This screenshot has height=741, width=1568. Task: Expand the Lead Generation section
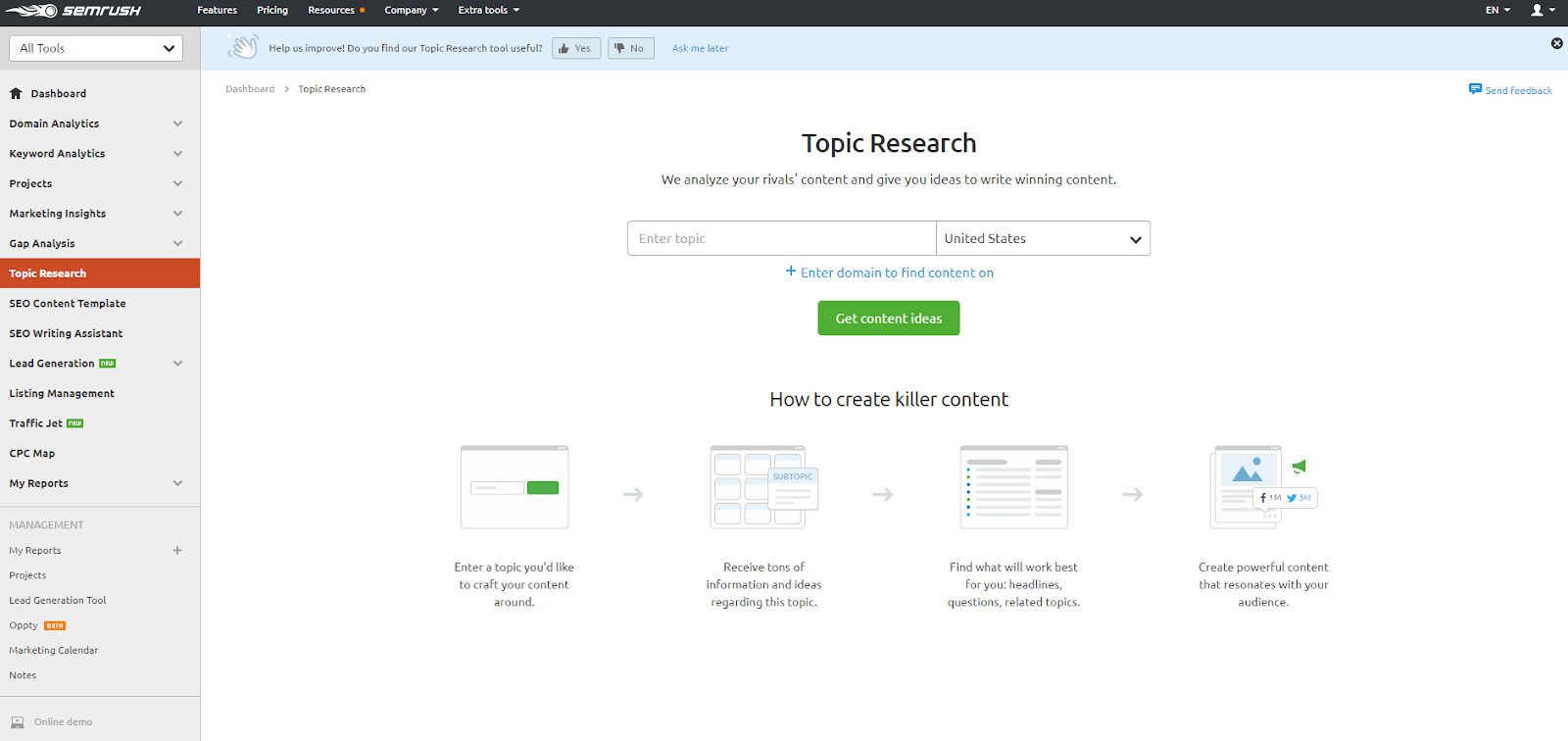[x=177, y=364]
